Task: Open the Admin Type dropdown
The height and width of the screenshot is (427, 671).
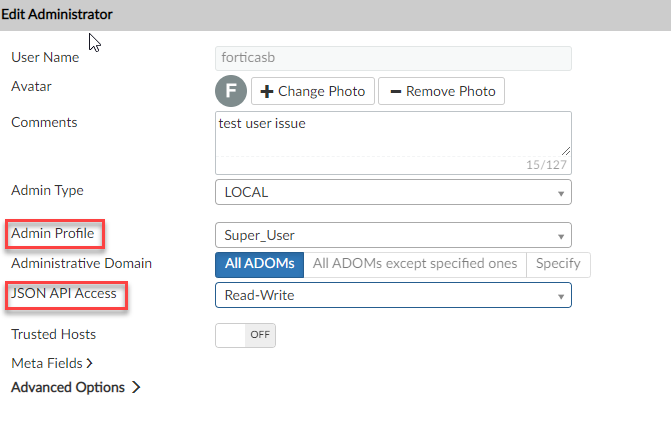Action: click(393, 192)
